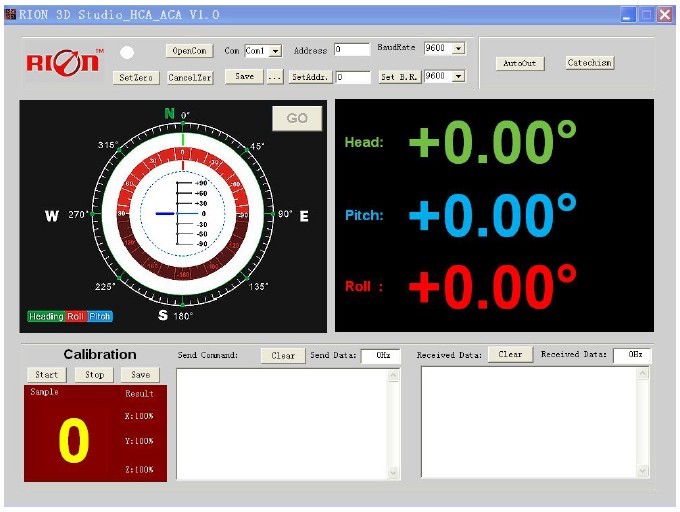Open the Com port dropdown
680x512 pixels.
[275, 51]
